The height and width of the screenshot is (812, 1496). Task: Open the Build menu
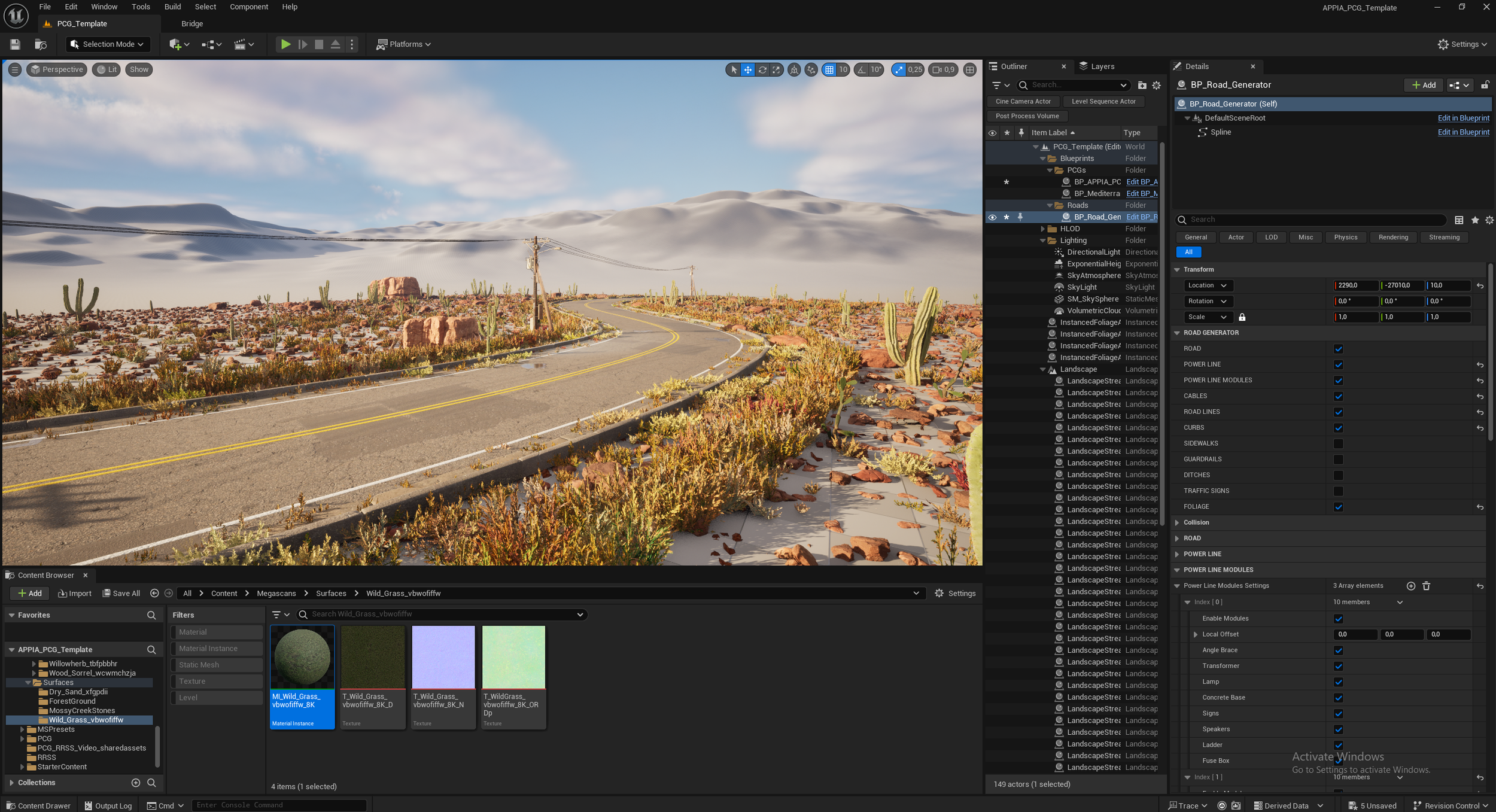pyautogui.click(x=172, y=7)
